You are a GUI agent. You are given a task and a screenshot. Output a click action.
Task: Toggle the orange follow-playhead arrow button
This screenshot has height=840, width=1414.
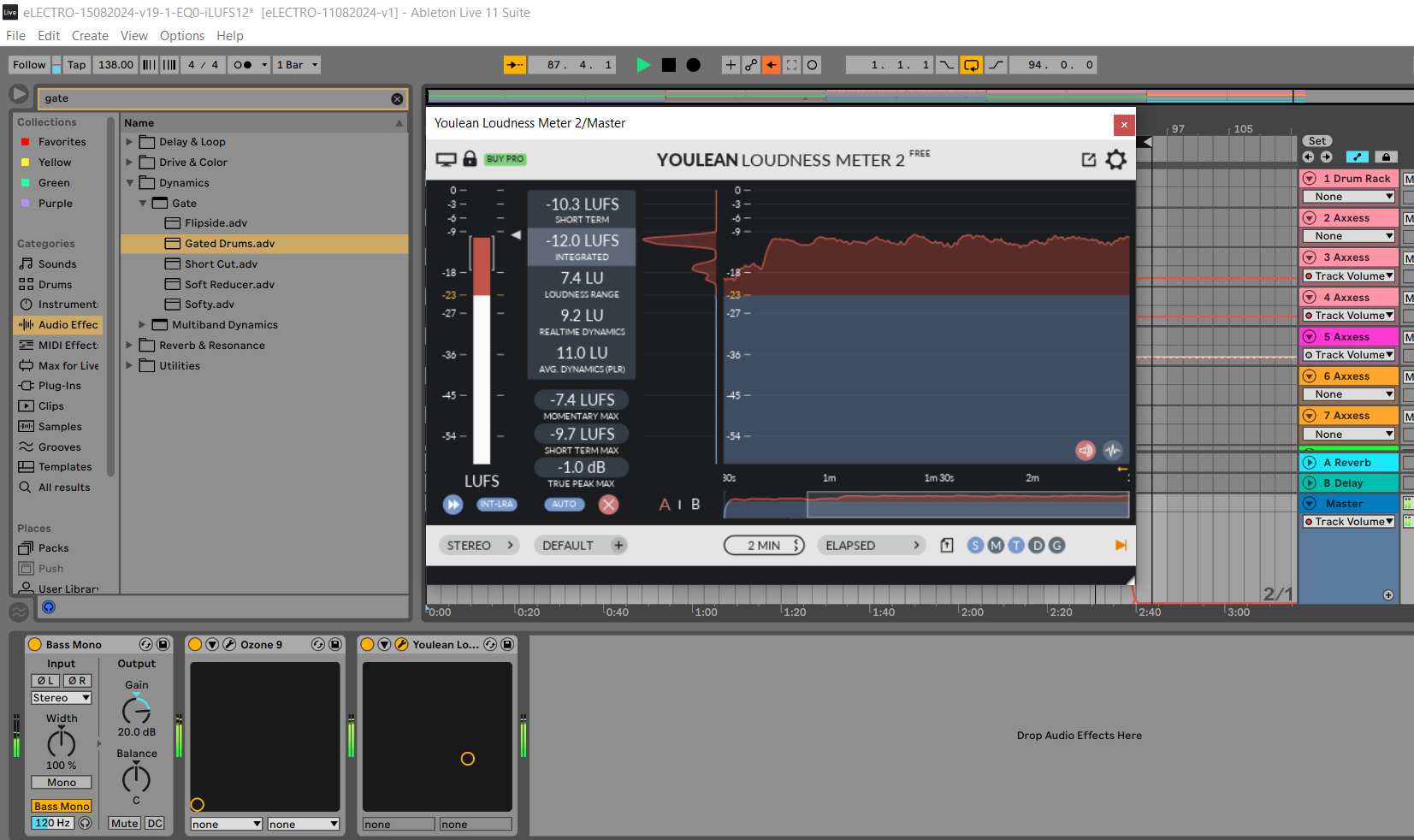click(515, 65)
